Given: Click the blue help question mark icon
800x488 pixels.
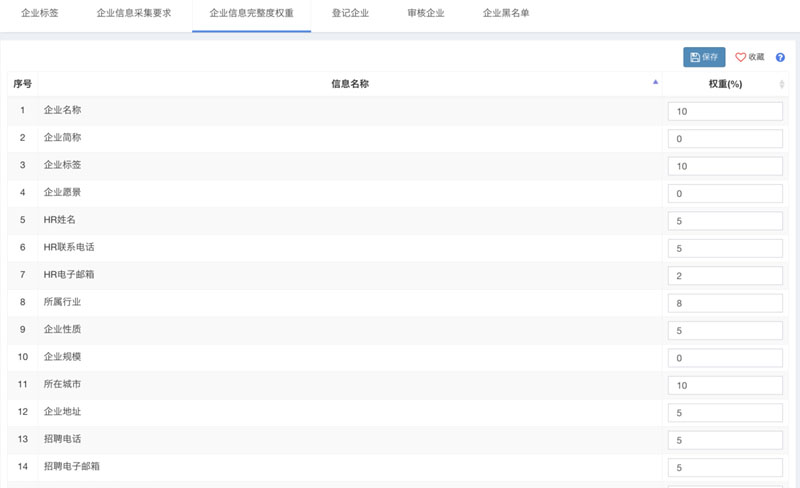Looking at the screenshot, I should (780, 58).
